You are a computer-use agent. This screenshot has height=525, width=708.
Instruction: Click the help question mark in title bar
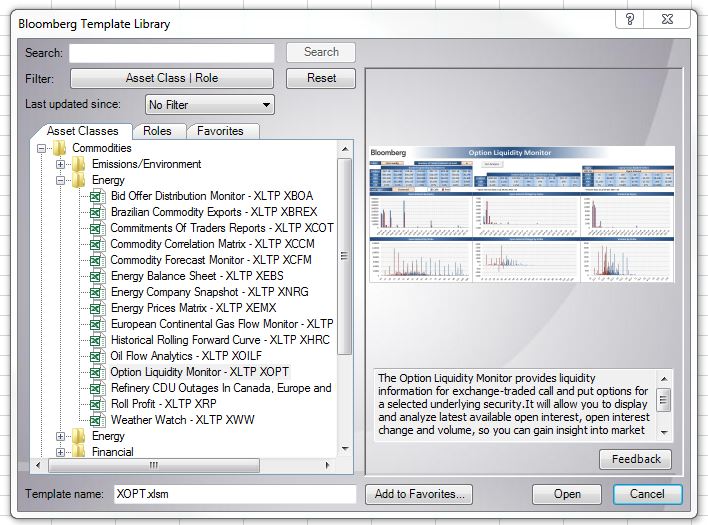click(x=630, y=20)
